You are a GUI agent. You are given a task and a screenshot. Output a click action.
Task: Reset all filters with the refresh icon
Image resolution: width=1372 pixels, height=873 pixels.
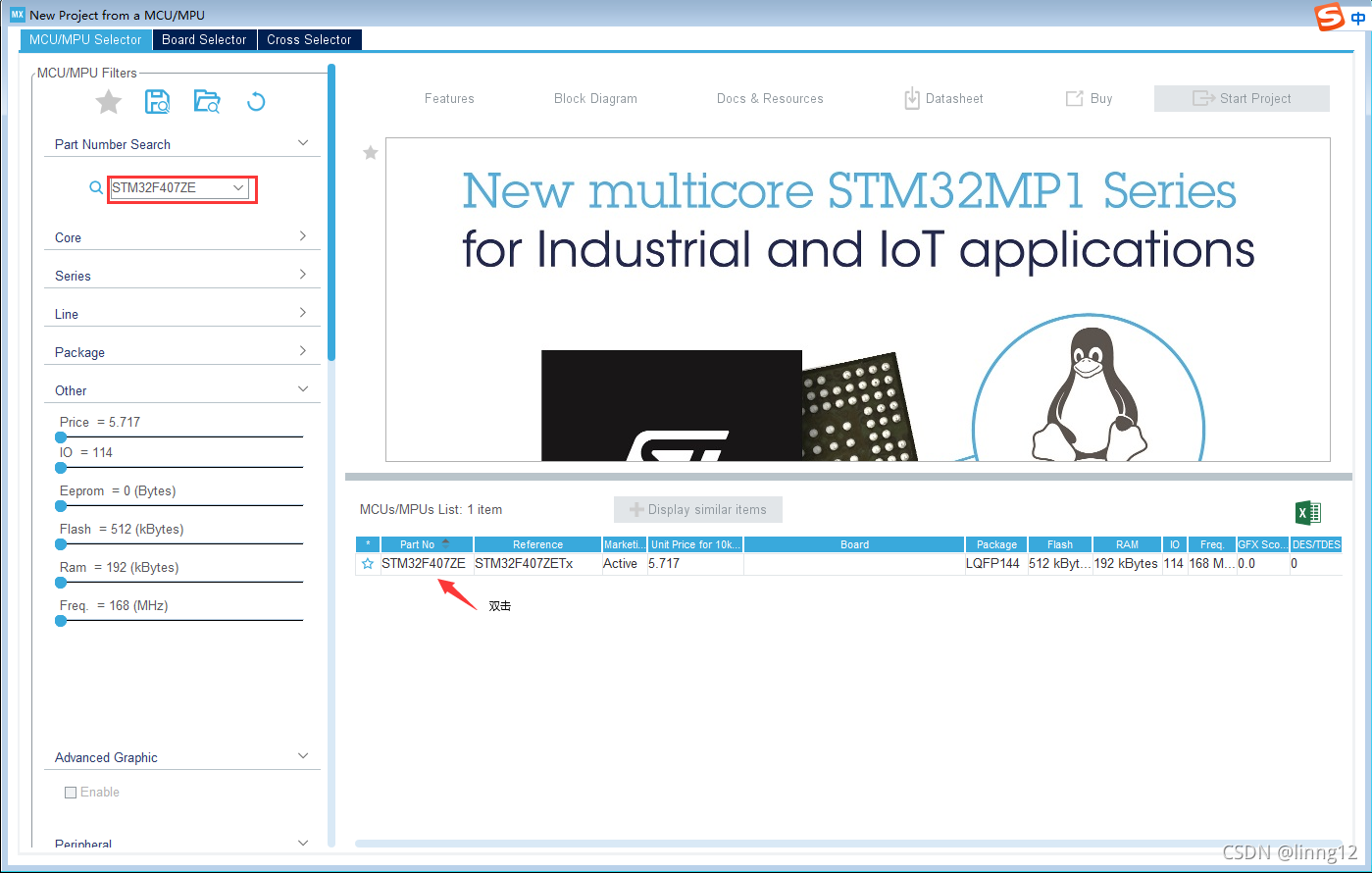pos(256,101)
